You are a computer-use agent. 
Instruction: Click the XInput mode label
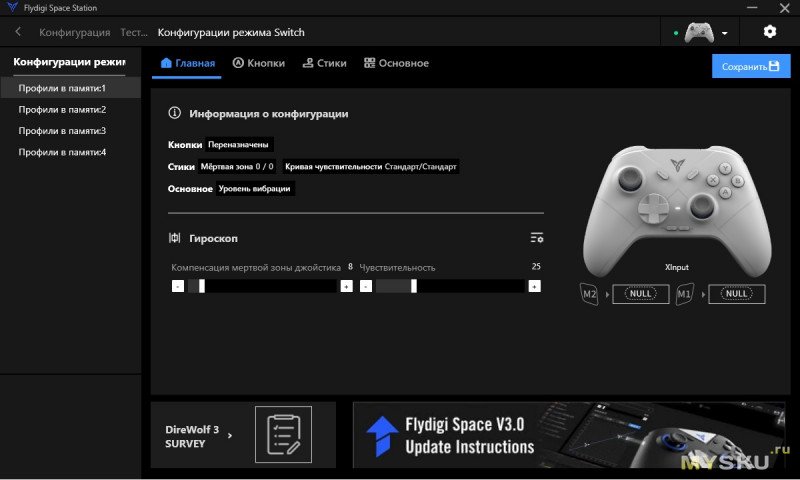pyautogui.click(x=677, y=267)
